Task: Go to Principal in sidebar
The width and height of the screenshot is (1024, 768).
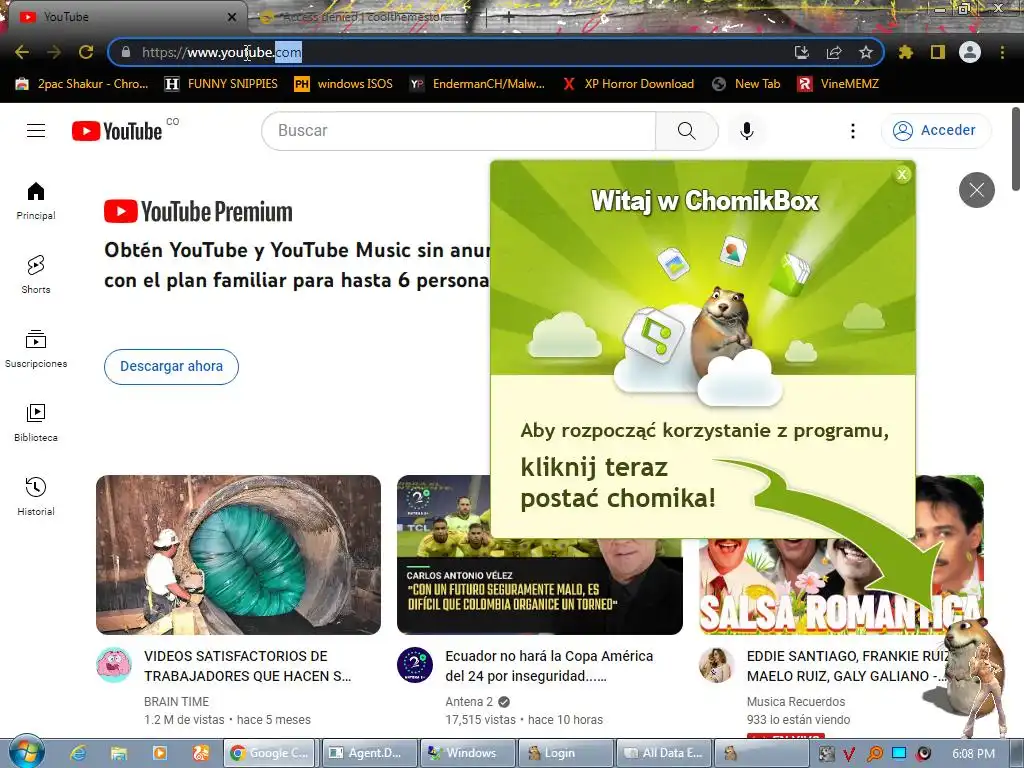Action: click(36, 201)
